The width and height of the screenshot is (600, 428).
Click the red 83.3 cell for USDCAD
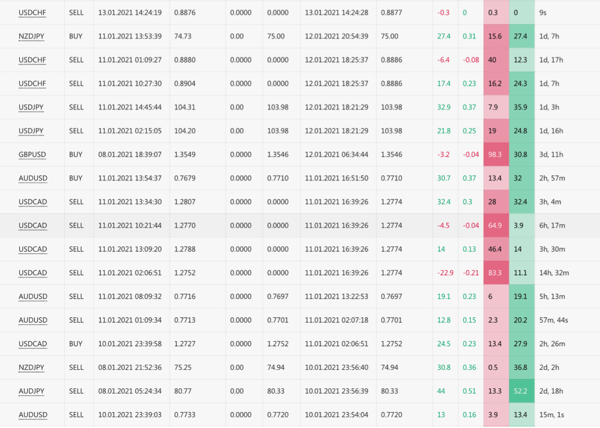coord(494,272)
